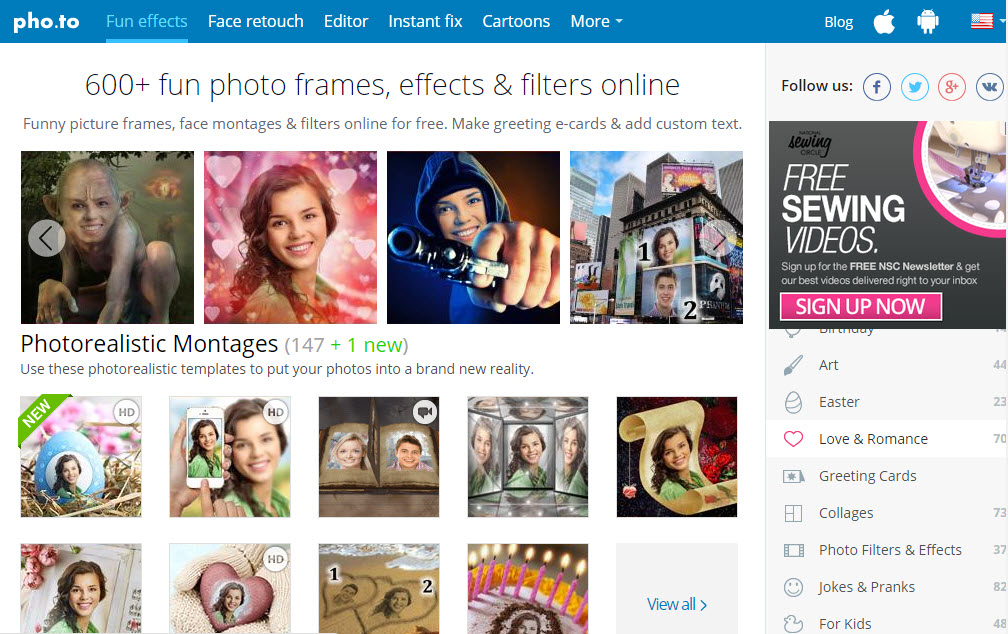Open the US flag language selector
1008x634 pixels.
point(981,22)
